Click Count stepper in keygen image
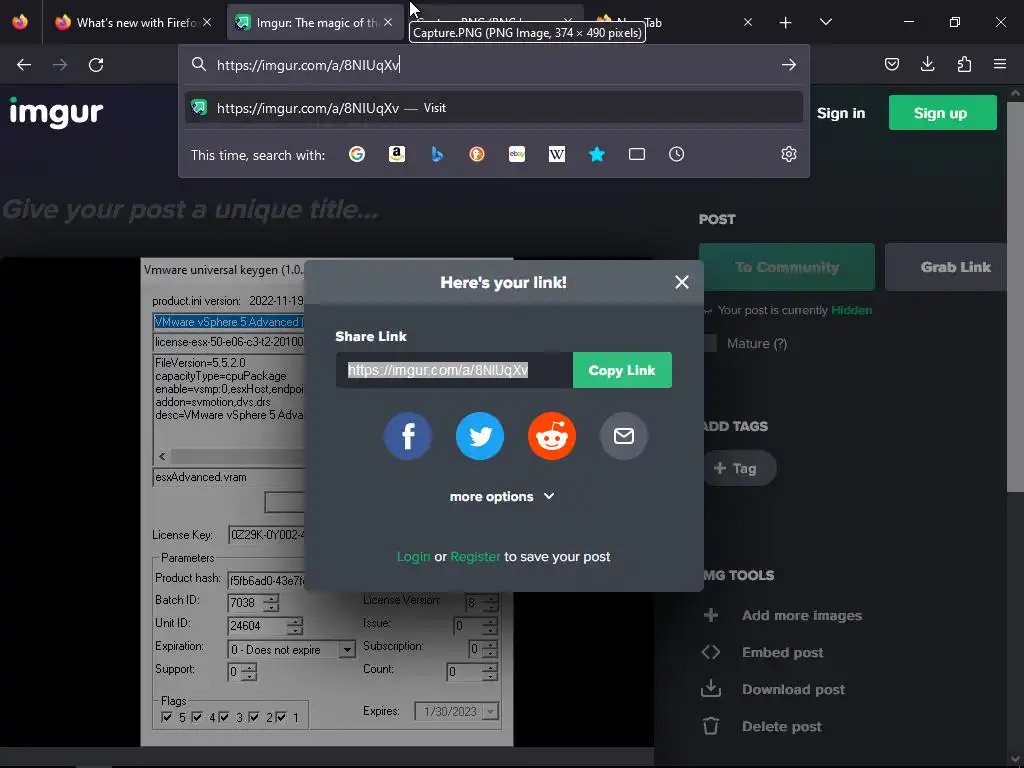 pos(490,672)
